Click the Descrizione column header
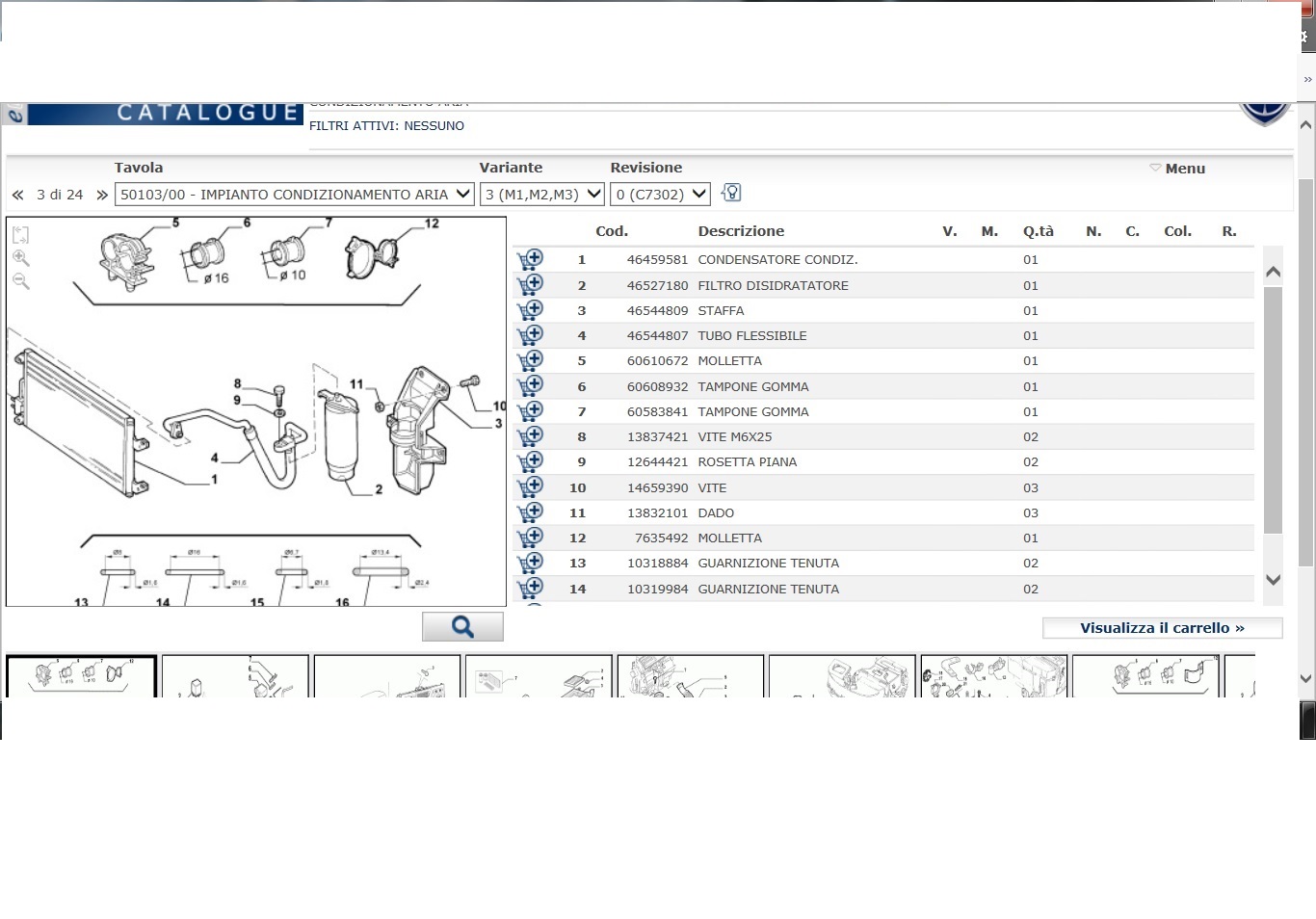This screenshot has height=919, width=1316. (741, 231)
